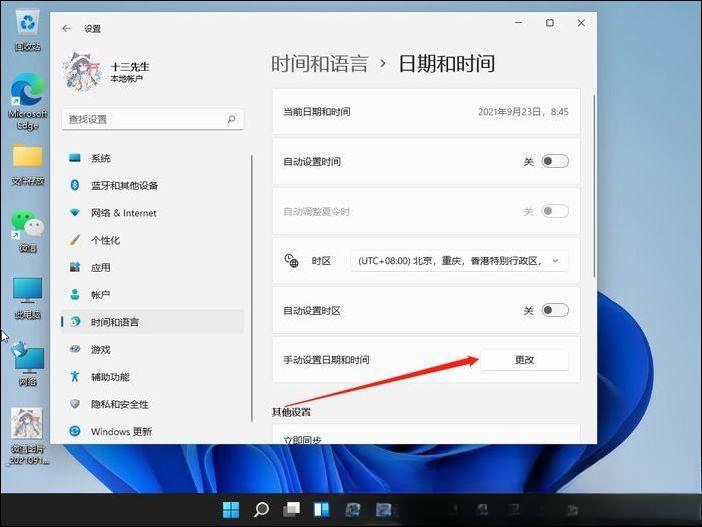Select the Network desktop icon
Screen dimensions: 702x527
click(28, 364)
